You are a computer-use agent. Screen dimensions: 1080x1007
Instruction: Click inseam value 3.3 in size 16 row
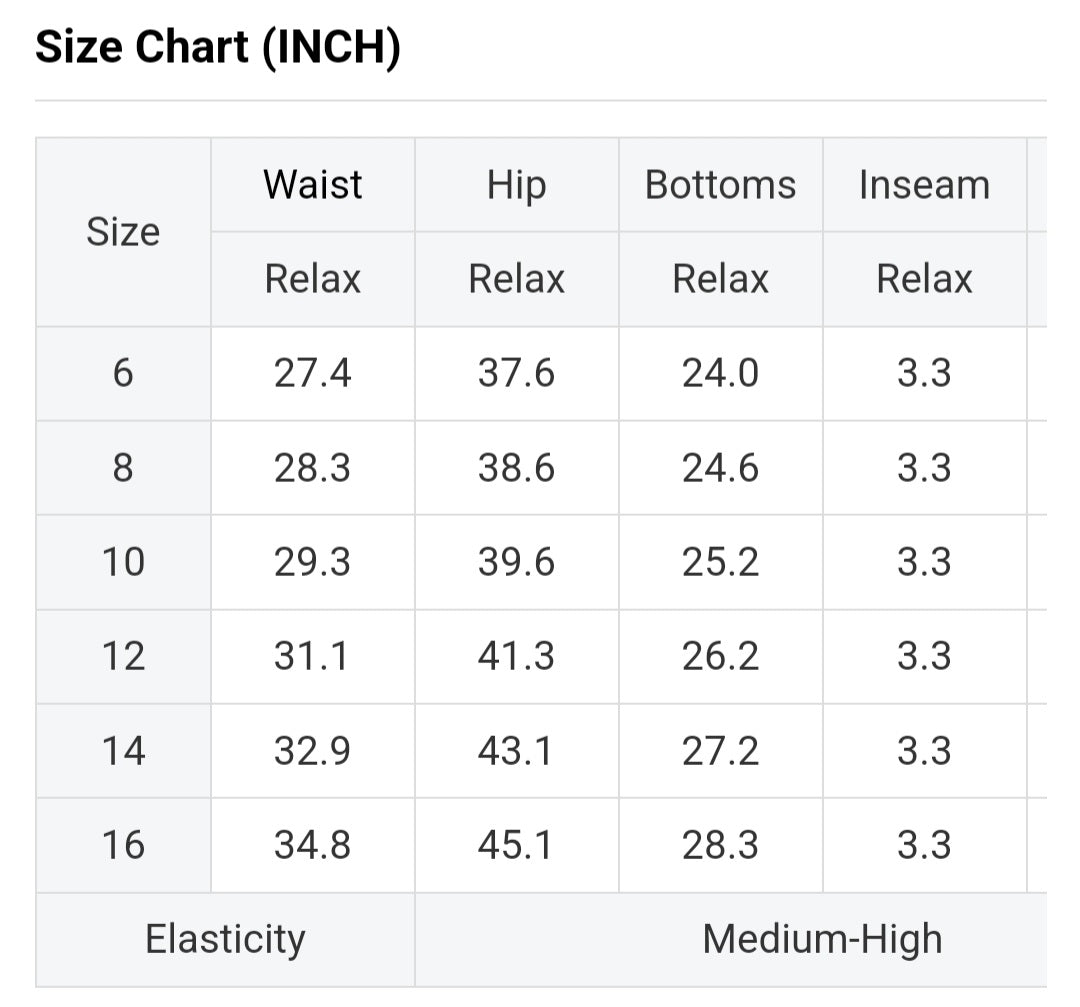[x=924, y=845]
